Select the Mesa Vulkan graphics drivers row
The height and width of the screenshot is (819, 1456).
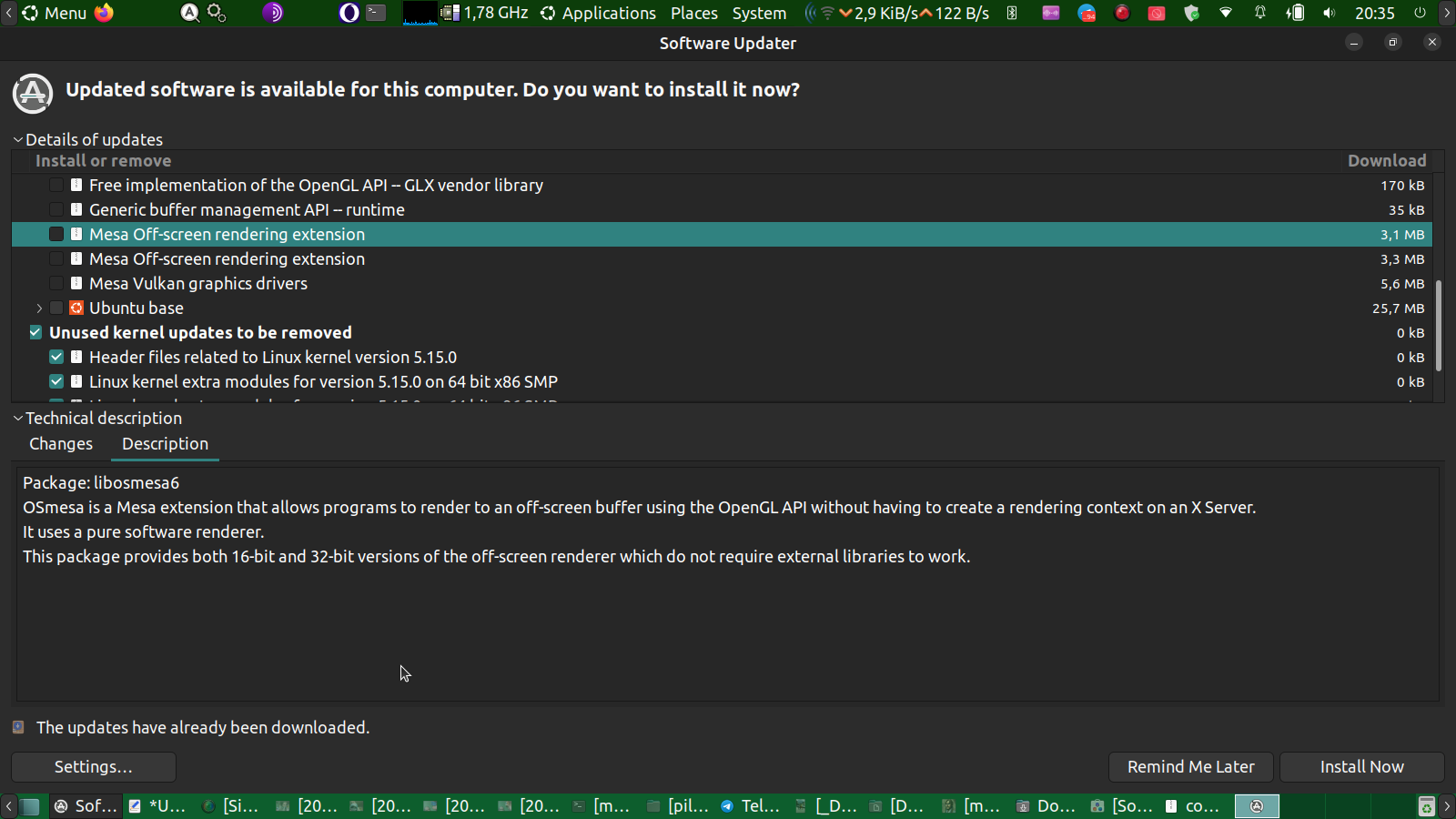click(x=722, y=283)
